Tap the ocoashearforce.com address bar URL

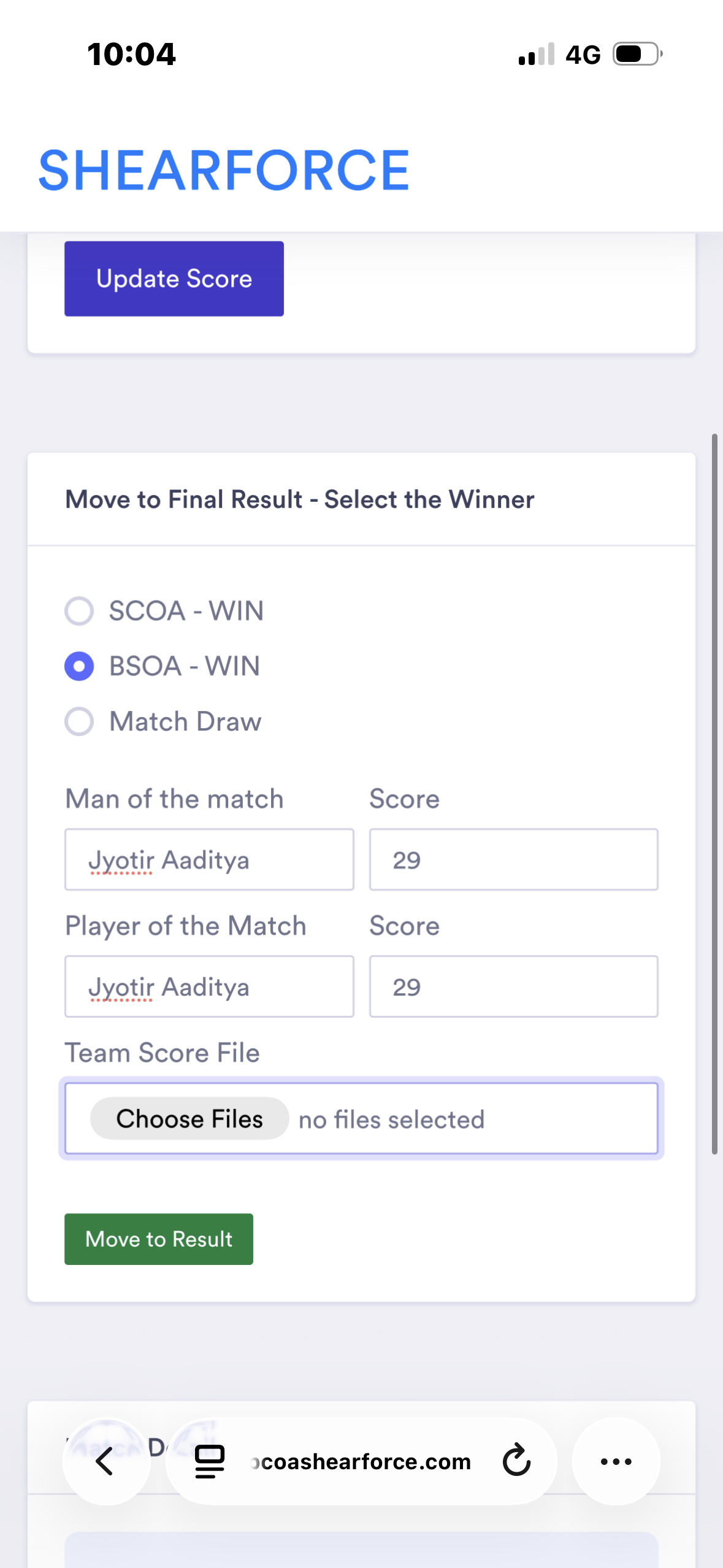tap(362, 1462)
